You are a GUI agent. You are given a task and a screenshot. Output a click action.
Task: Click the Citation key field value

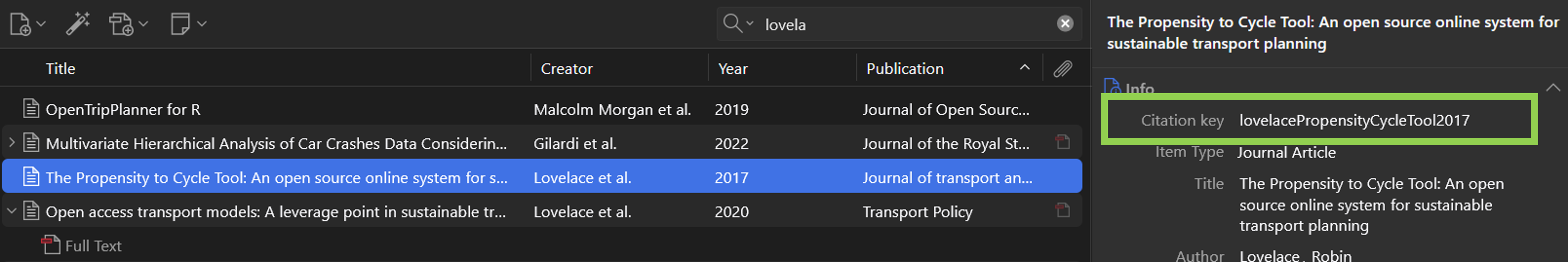click(x=1354, y=120)
